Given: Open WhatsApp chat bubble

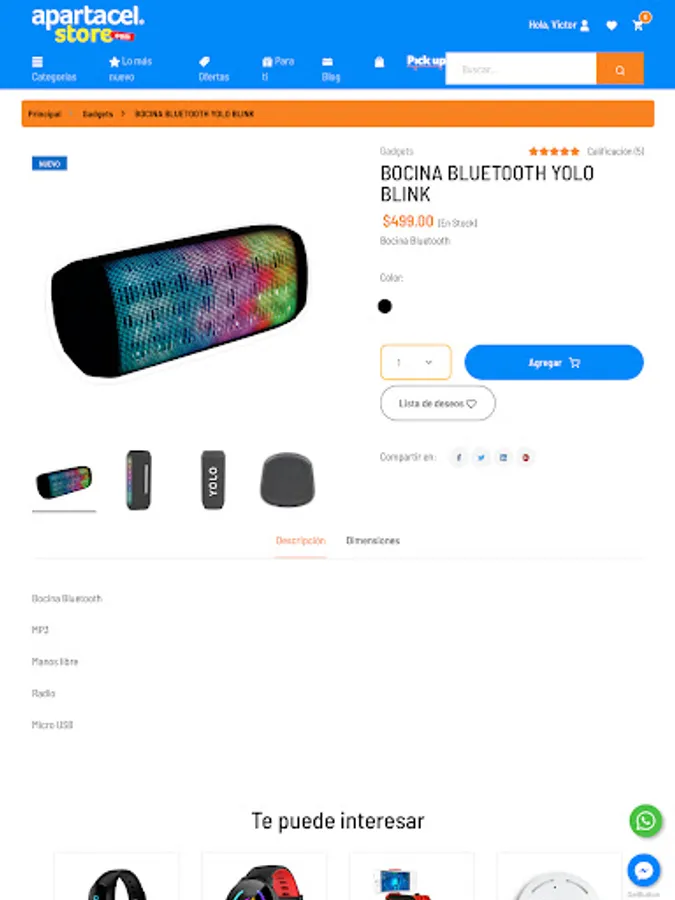Looking at the screenshot, I should click(646, 821).
